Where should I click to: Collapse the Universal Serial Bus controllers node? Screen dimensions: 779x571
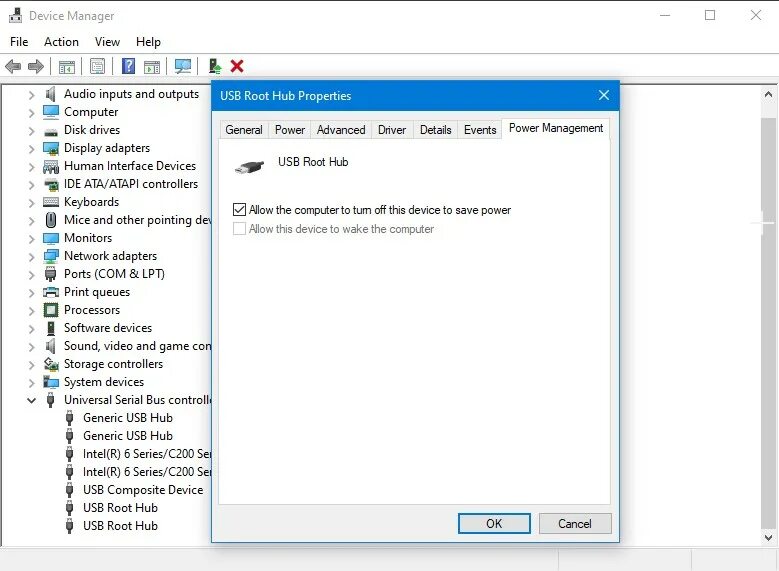click(x=31, y=400)
